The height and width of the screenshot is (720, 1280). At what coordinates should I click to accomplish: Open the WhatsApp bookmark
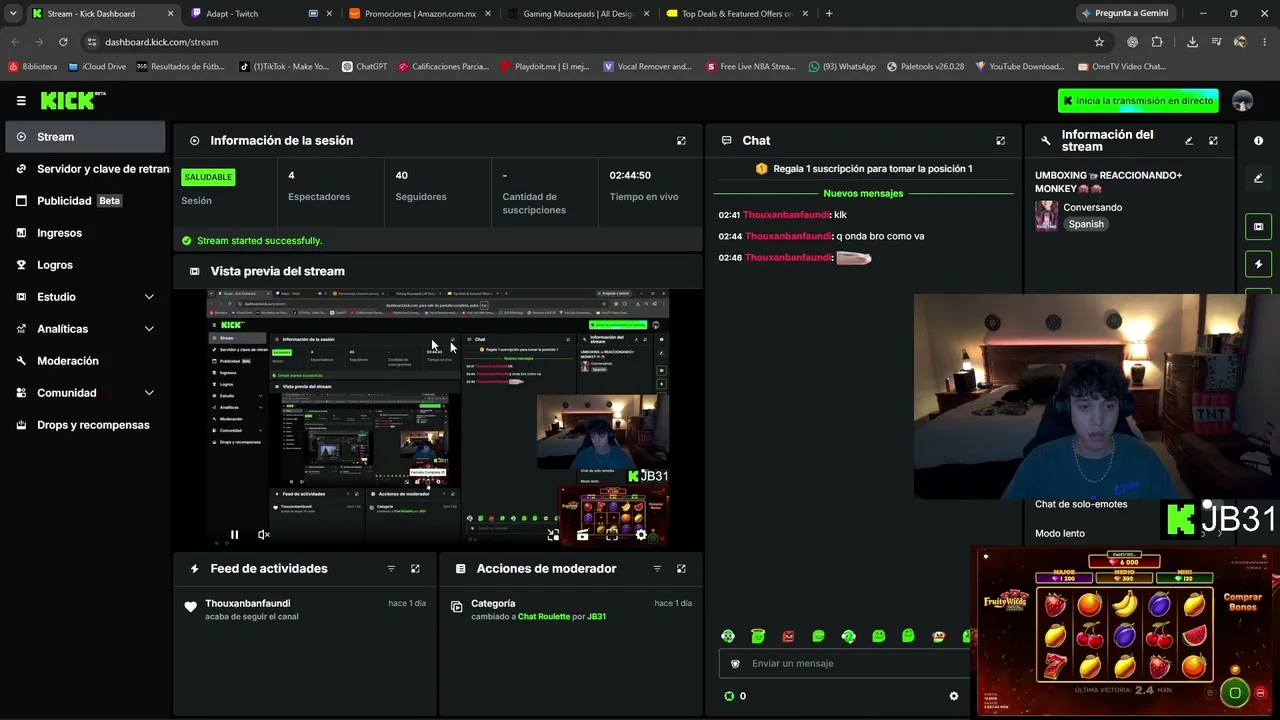pyautogui.click(x=842, y=67)
